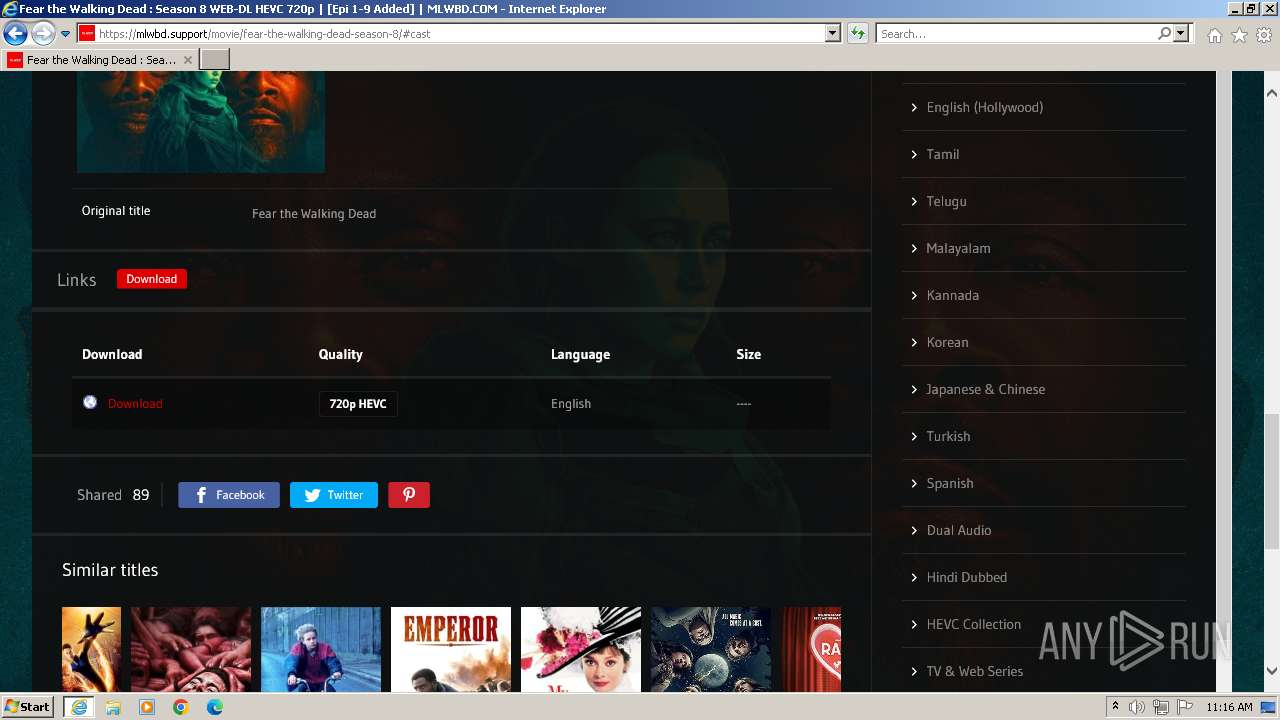Image resolution: width=1280 pixels, height=720 pixels.
Task: Click the red Download link in table
Action: (x=135, y=404)
